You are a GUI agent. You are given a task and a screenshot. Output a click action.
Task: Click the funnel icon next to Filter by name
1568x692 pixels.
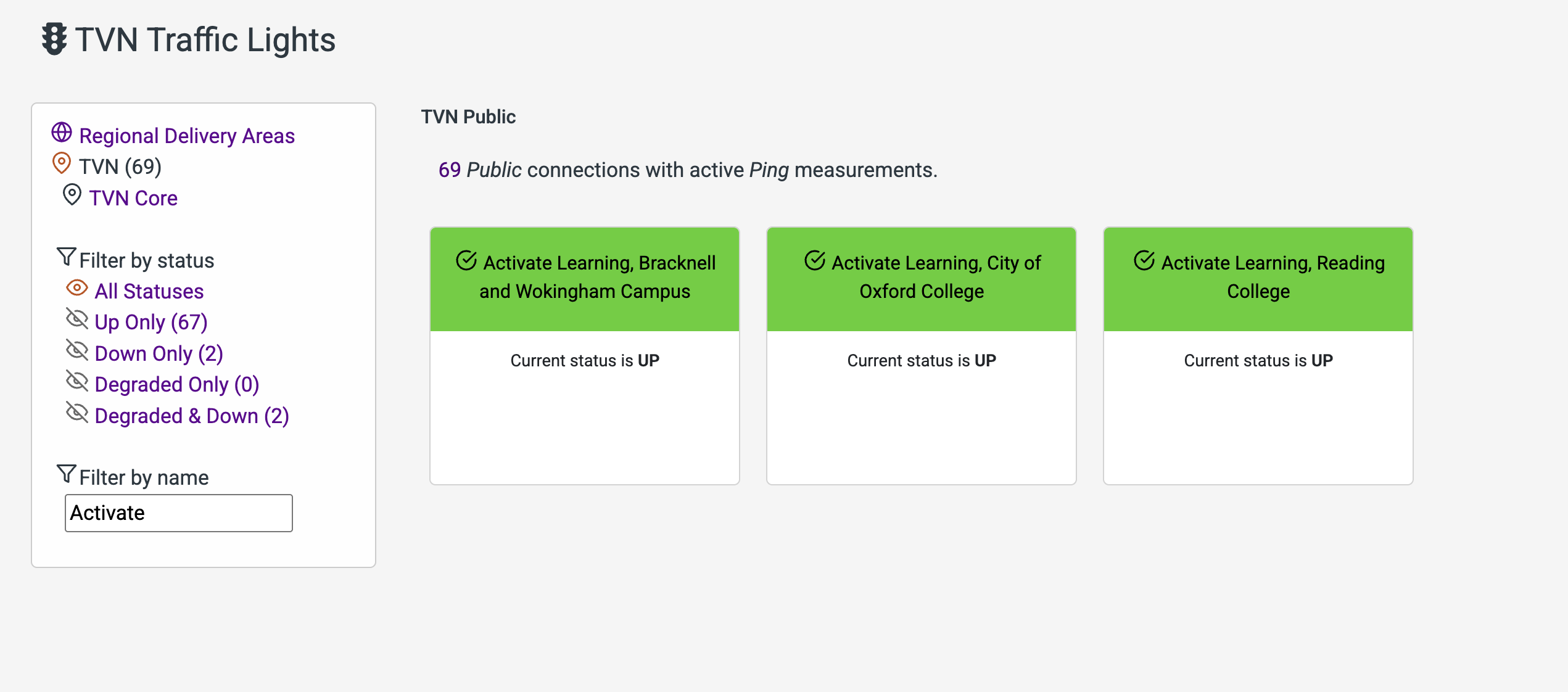[66, 474]
